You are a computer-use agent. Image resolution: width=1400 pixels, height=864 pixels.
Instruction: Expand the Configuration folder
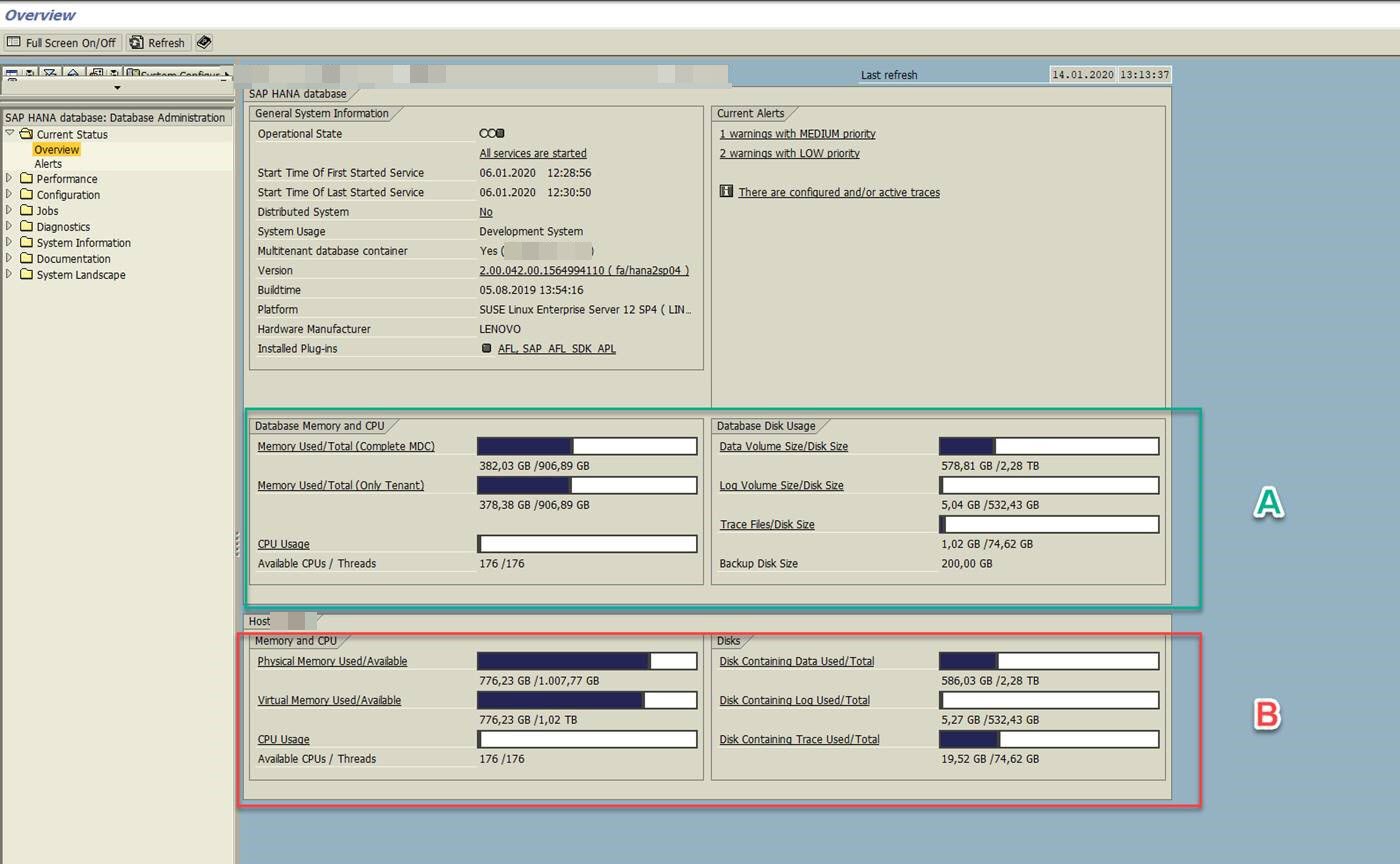tap(10, 194)
